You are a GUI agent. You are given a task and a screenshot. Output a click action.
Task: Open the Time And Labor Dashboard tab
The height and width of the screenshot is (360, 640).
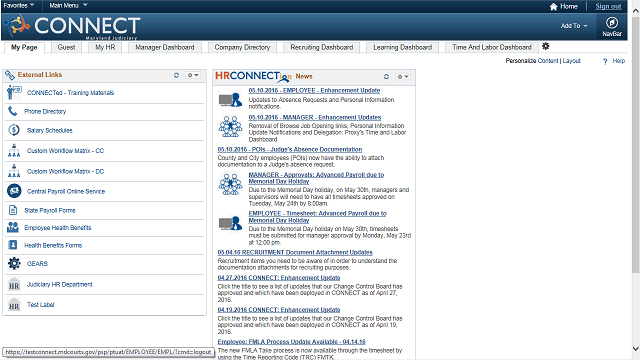coord(492,47)
